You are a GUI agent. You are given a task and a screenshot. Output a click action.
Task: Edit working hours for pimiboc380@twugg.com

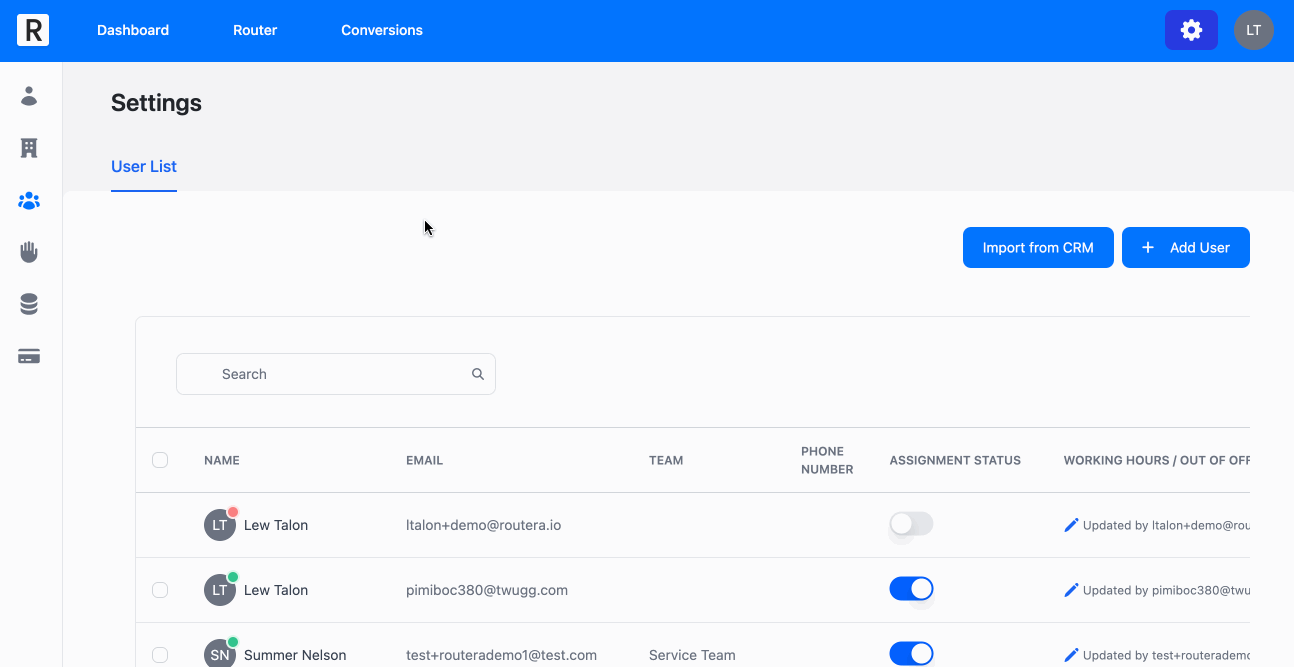tap(1071, 590)
